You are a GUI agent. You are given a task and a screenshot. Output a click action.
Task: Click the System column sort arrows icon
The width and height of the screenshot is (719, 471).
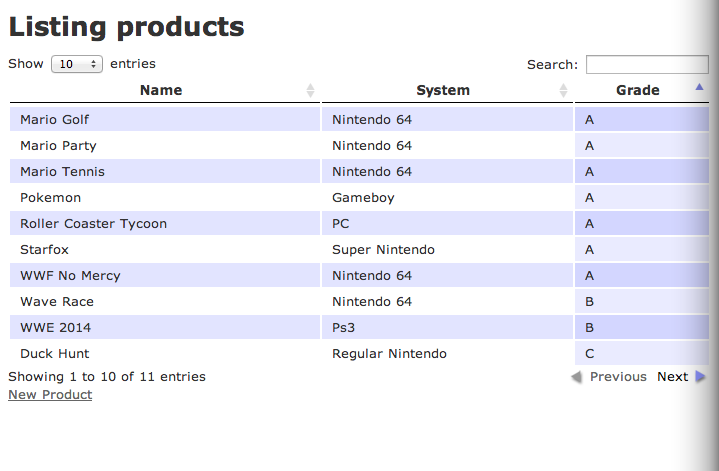[564, 90]
